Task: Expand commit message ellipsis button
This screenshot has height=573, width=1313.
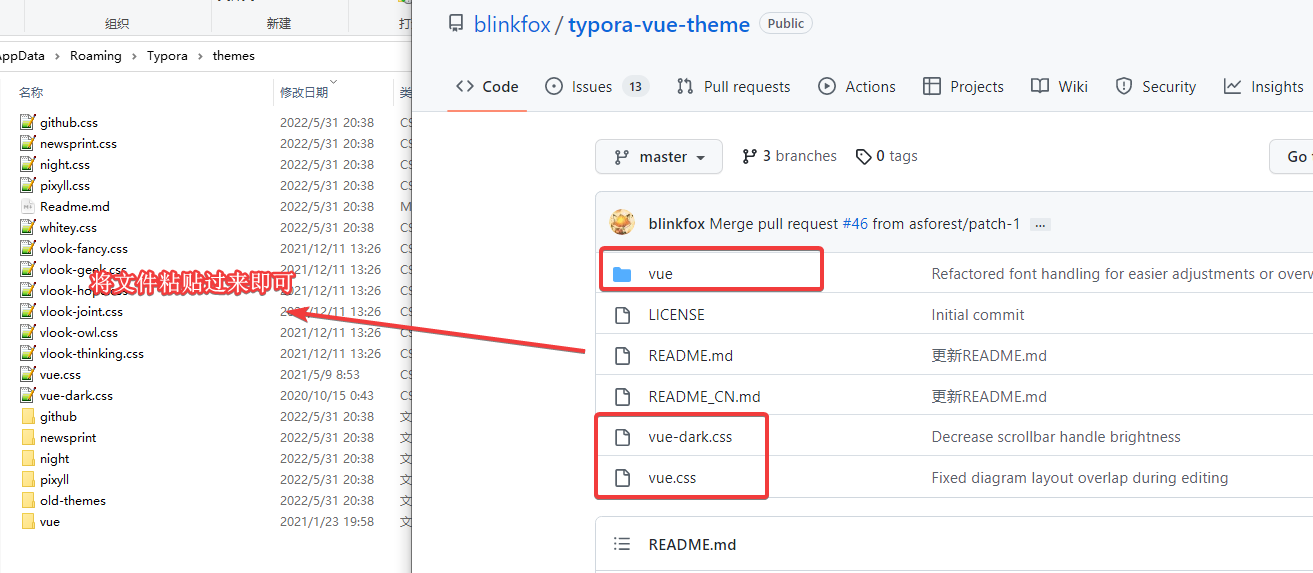Action: tap(1040, 224)
